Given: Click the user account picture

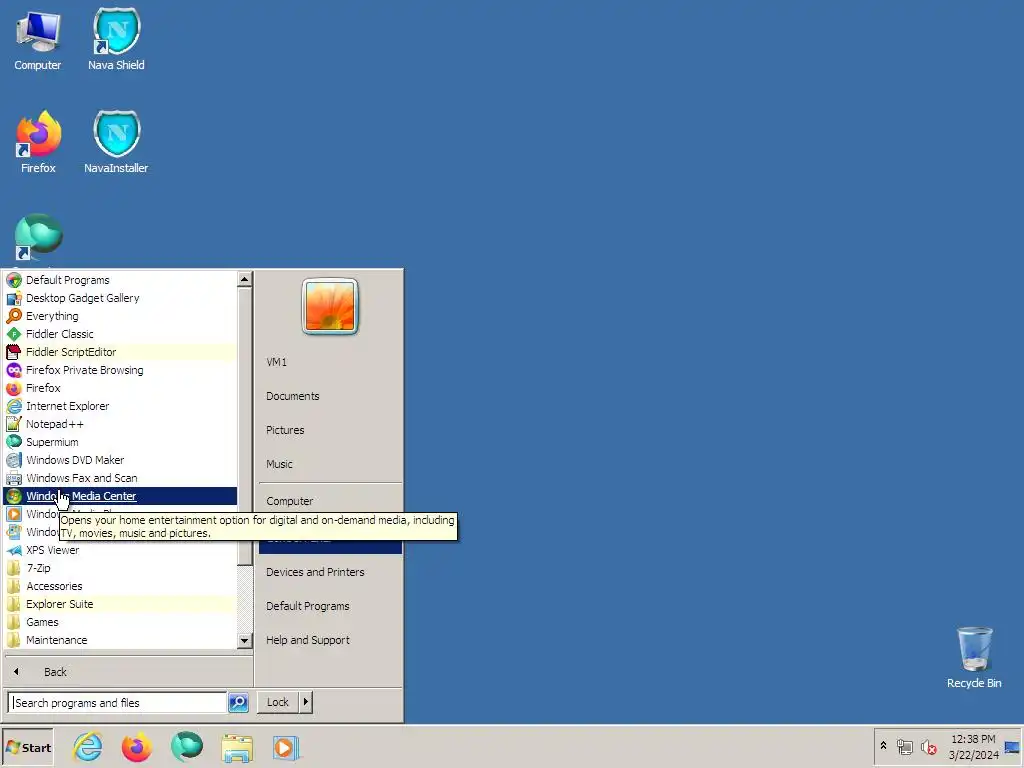Looking at the screenshot, I should coord(330,306).
